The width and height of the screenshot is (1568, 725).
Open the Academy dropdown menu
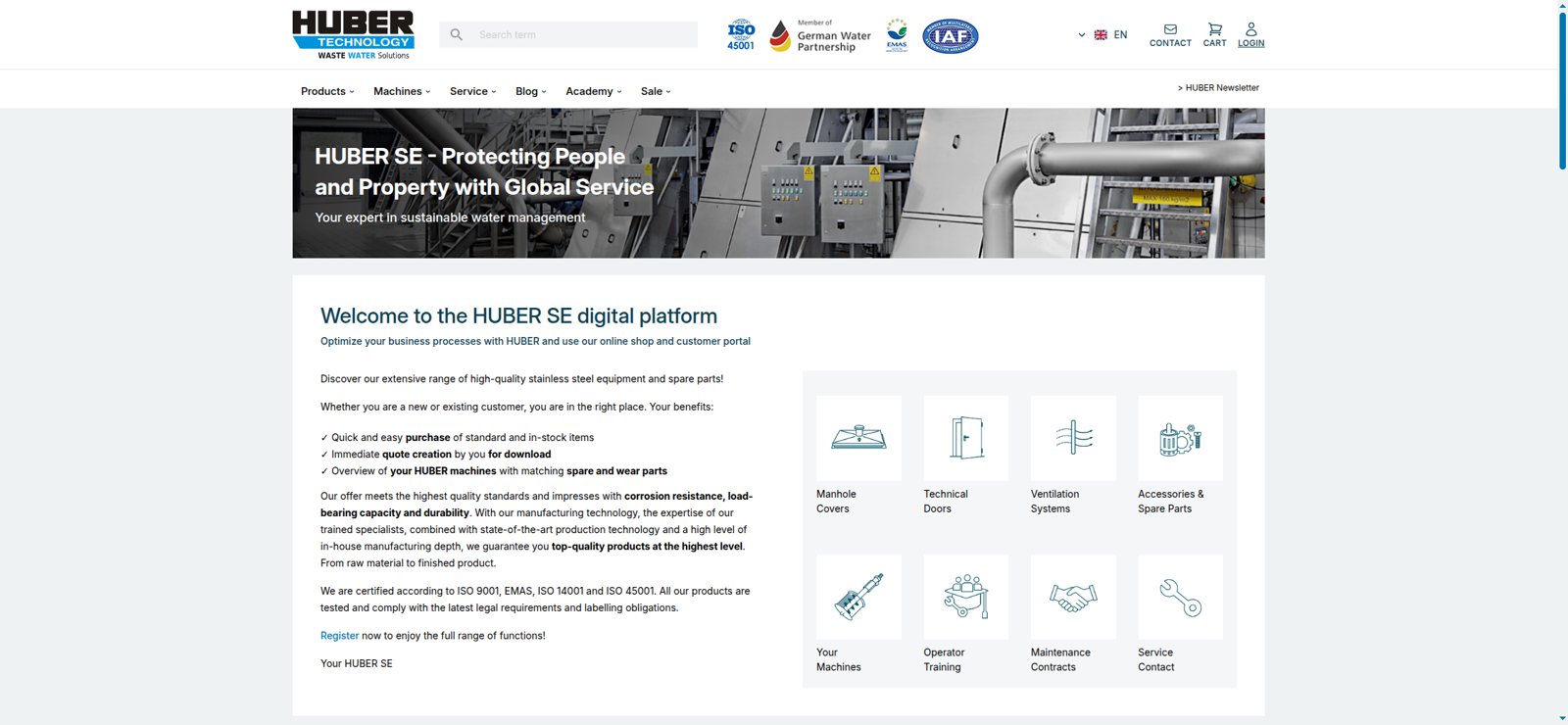594,91
